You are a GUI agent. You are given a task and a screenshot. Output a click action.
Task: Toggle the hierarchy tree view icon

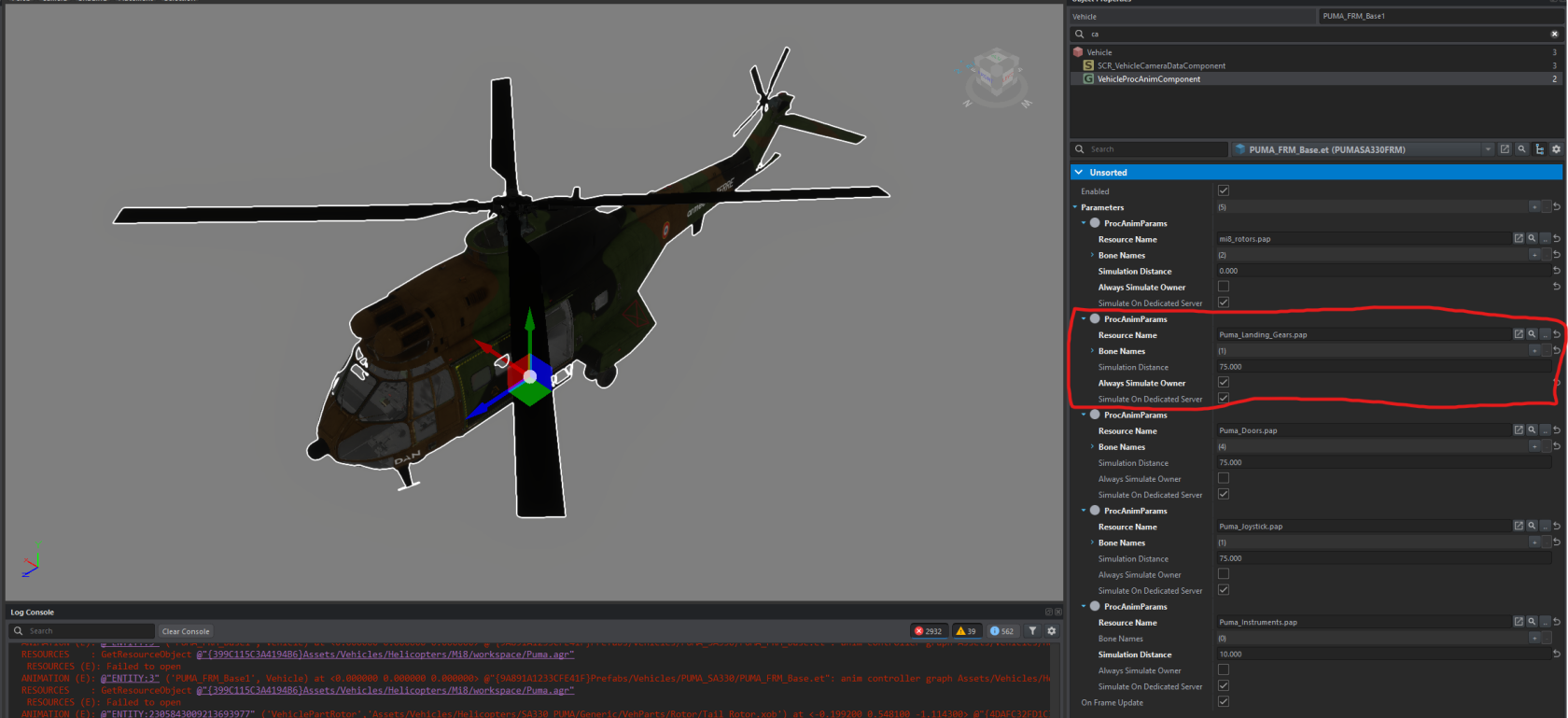(x=1539, y=149)
